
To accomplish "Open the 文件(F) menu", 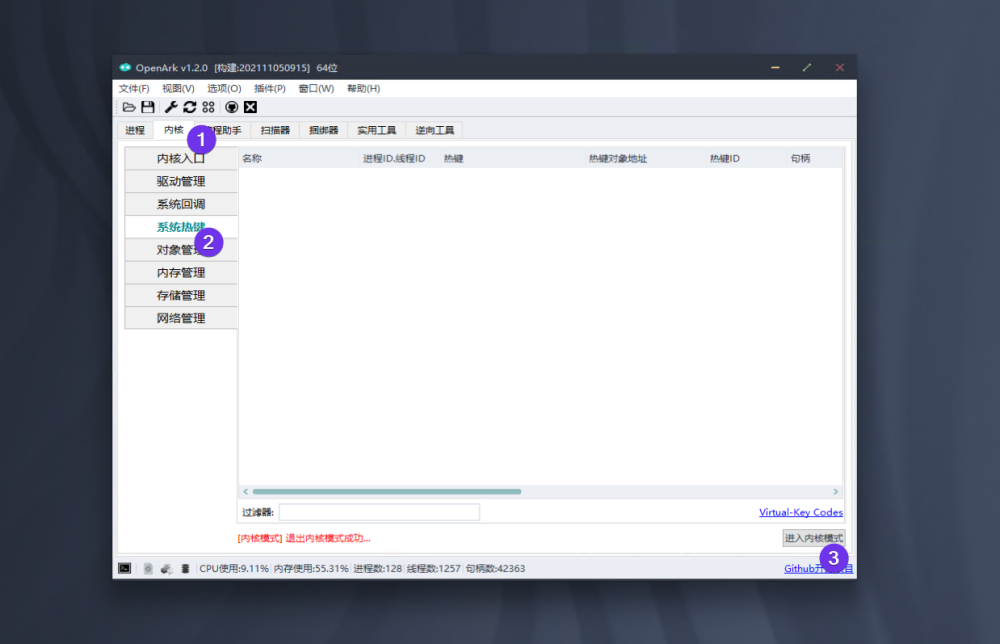I will pyautogui.click(x=134, y=89).
